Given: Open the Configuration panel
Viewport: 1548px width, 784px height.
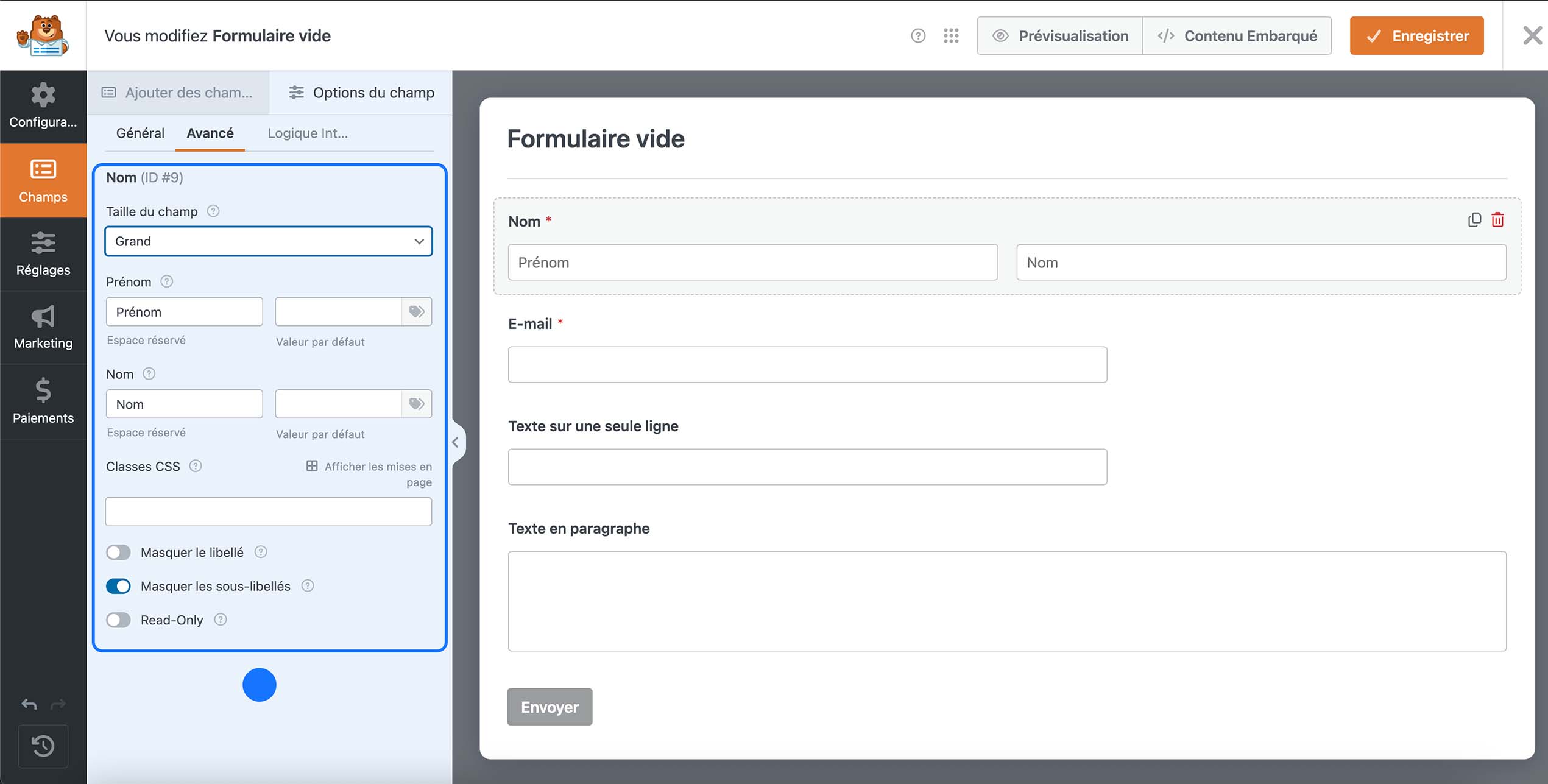Looking at the screenshot, I should click(43, 107).
